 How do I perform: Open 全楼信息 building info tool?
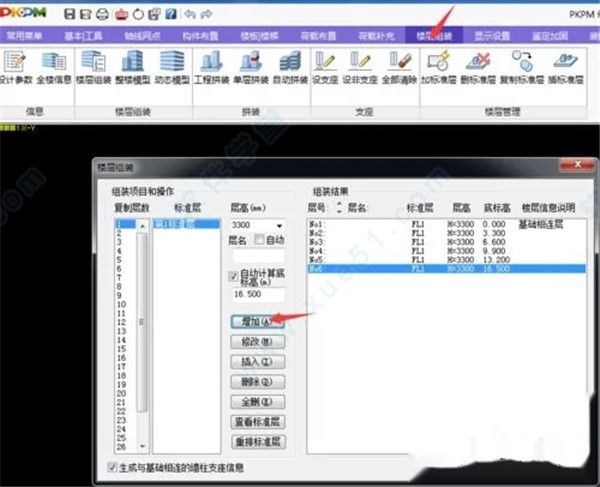pos(54,67)
